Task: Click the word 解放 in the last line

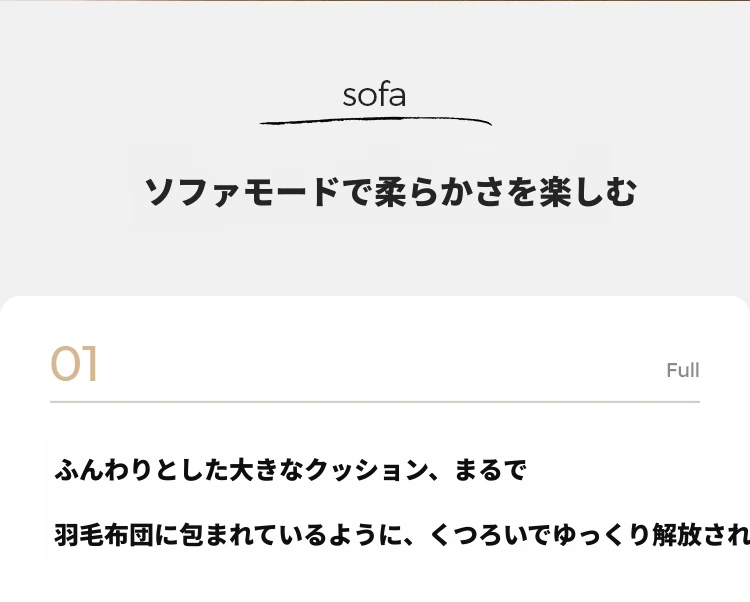Action: 677,535
